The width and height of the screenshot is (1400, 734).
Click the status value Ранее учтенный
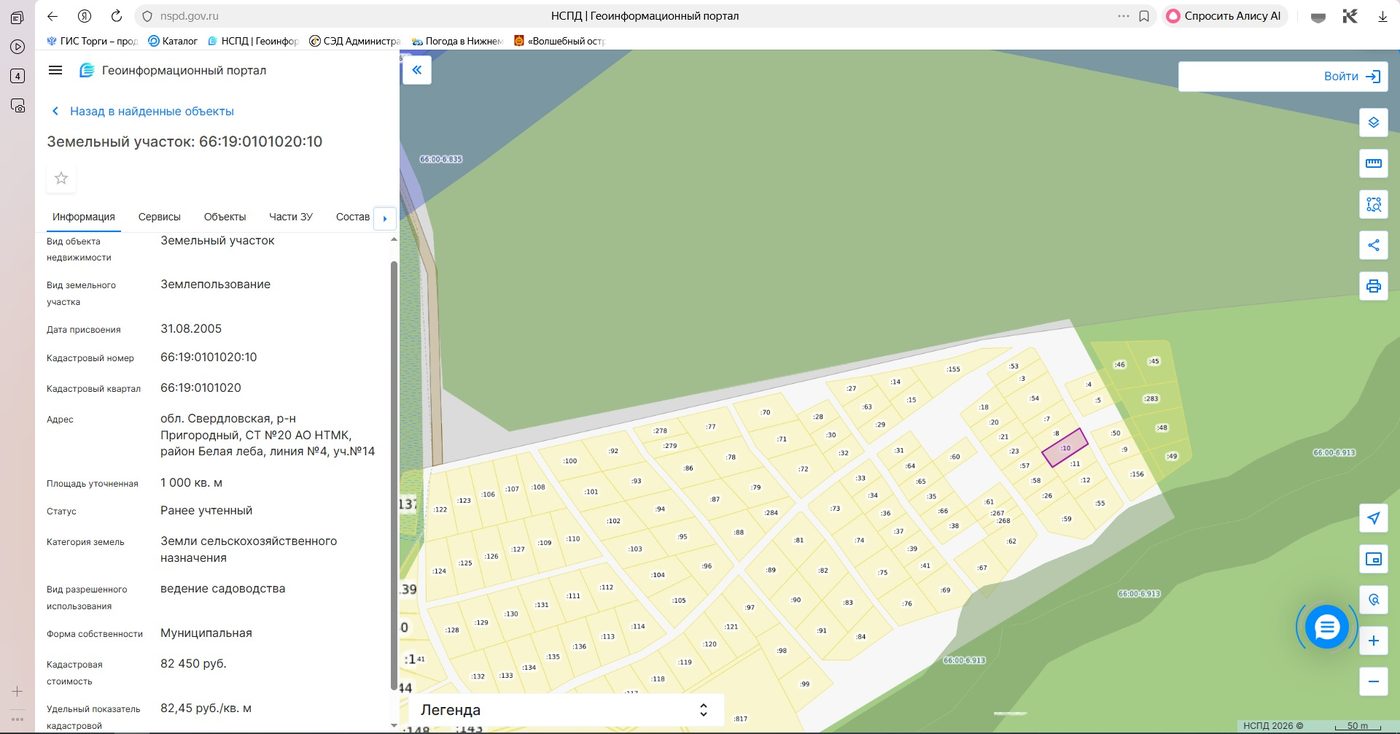coord(207,510)
